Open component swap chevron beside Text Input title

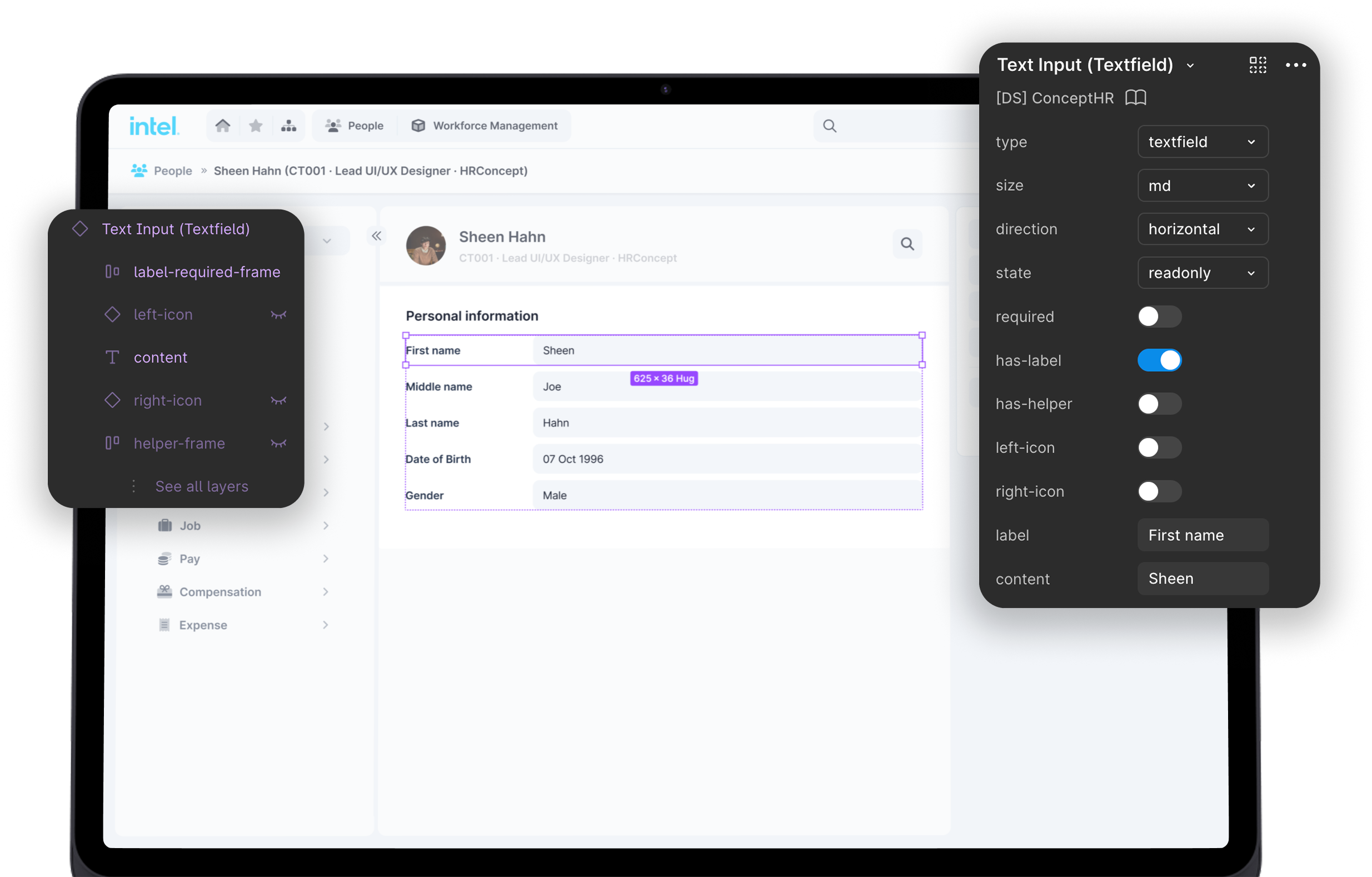1190,66
